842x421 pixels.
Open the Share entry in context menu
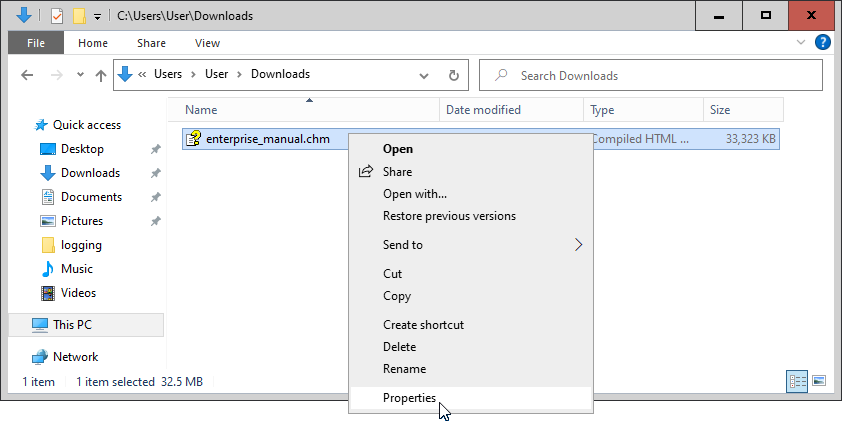(x=397, y=172)
